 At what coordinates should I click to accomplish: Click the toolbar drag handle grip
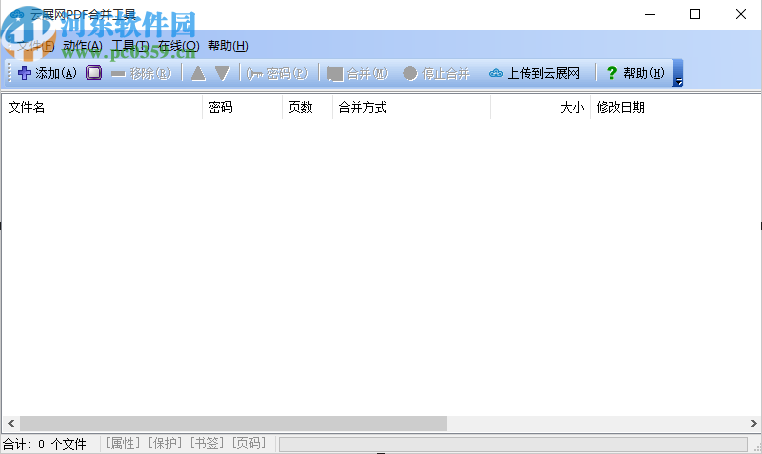[10, 73]
